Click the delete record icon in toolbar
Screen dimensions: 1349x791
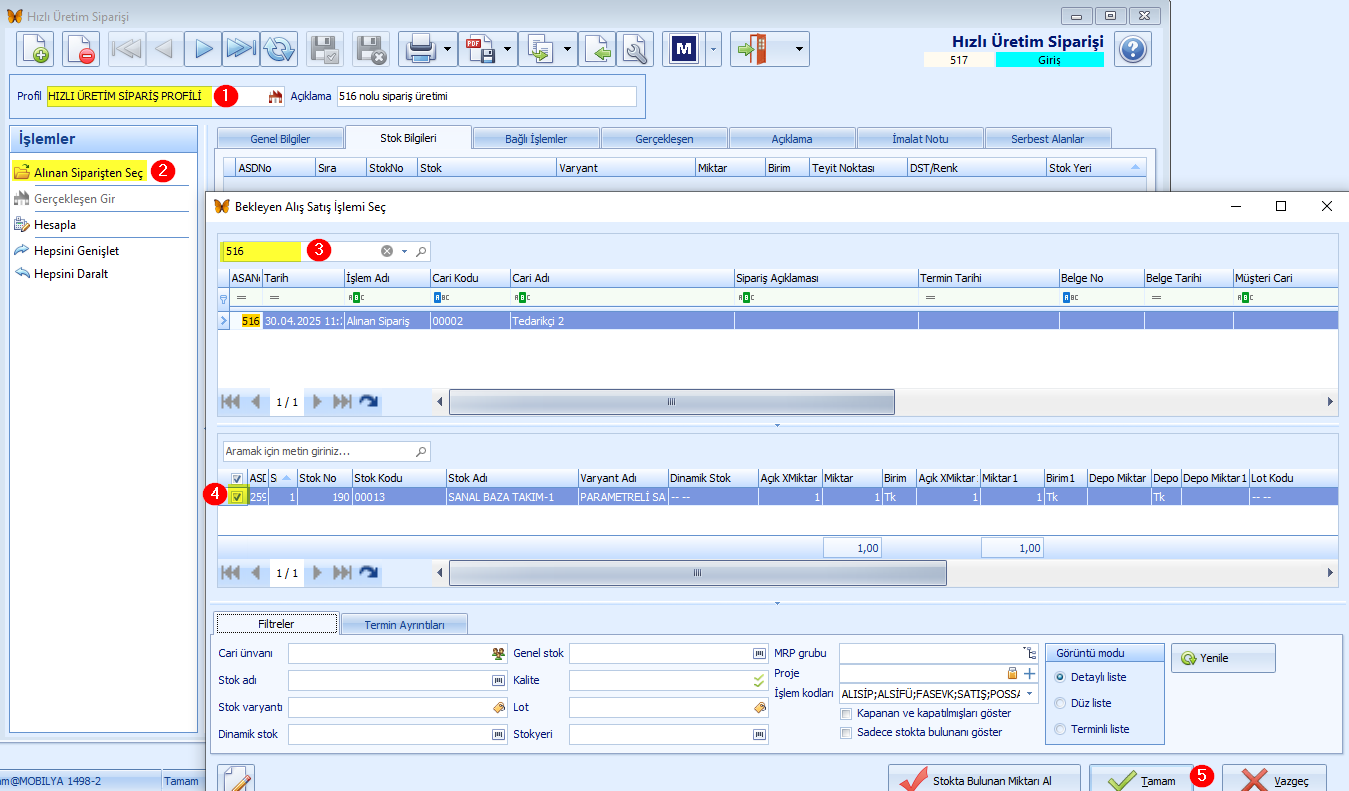81,48
